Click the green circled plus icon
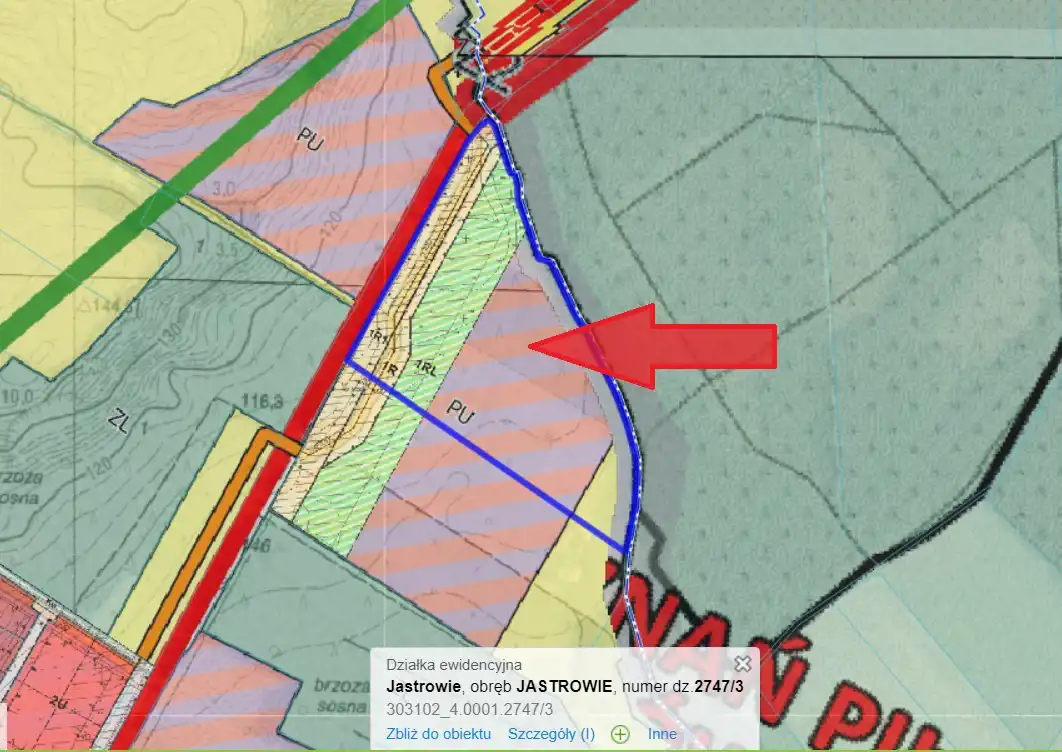The image size is (1062, 752). click(x=620, y=735)
